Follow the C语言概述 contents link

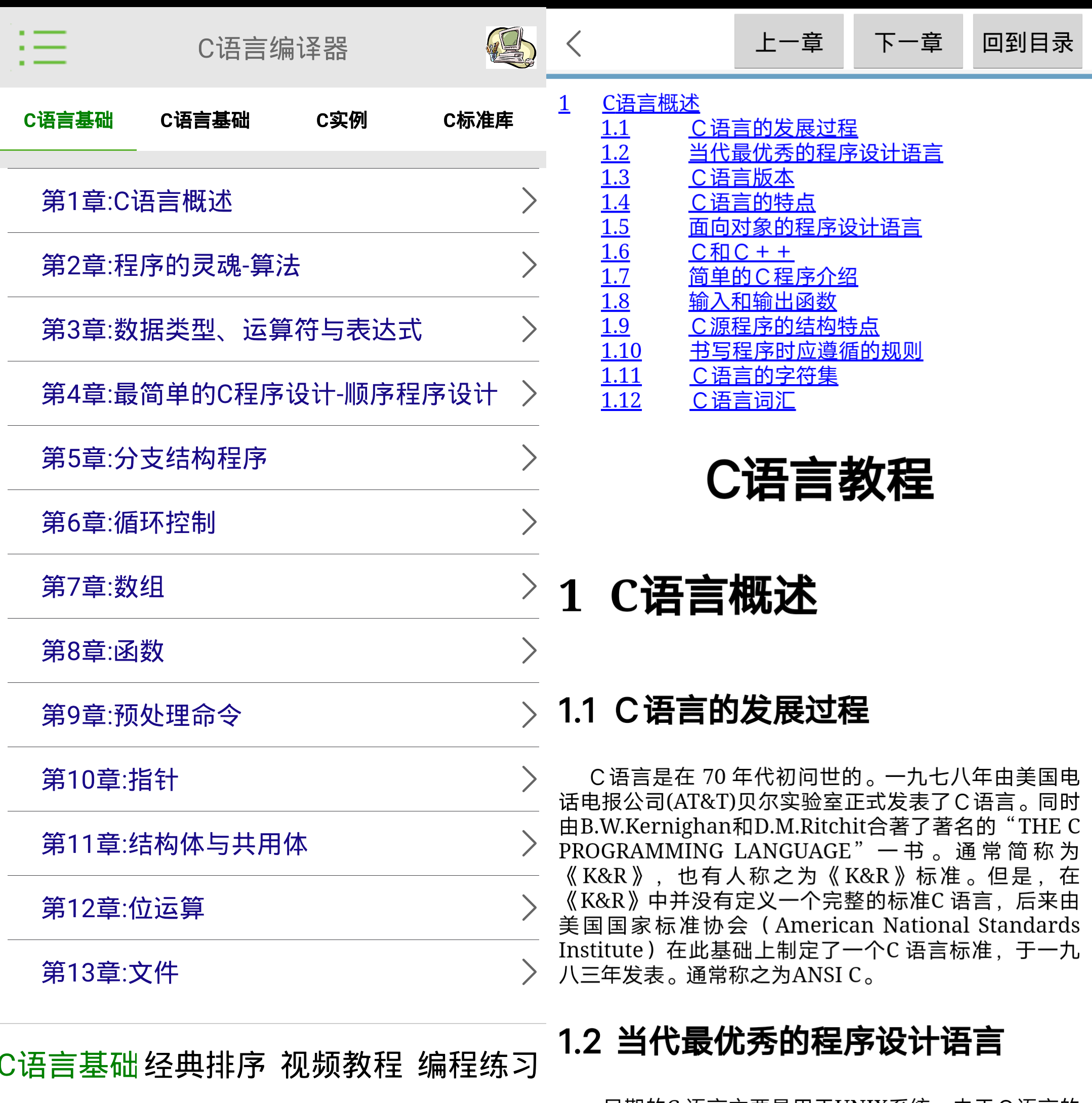[x=651, y=103]
